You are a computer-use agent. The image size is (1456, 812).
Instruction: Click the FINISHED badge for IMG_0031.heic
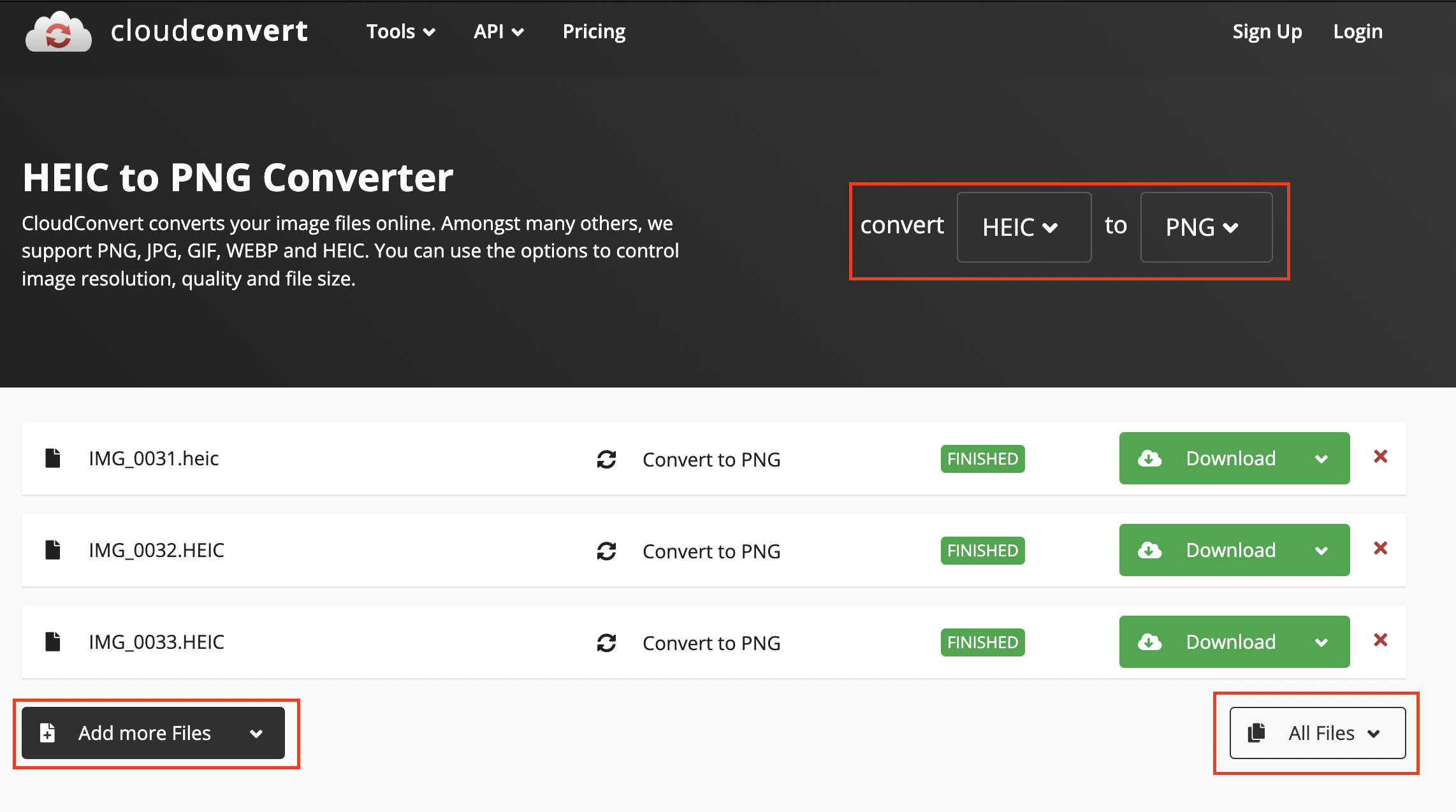(x=982, y=459)
